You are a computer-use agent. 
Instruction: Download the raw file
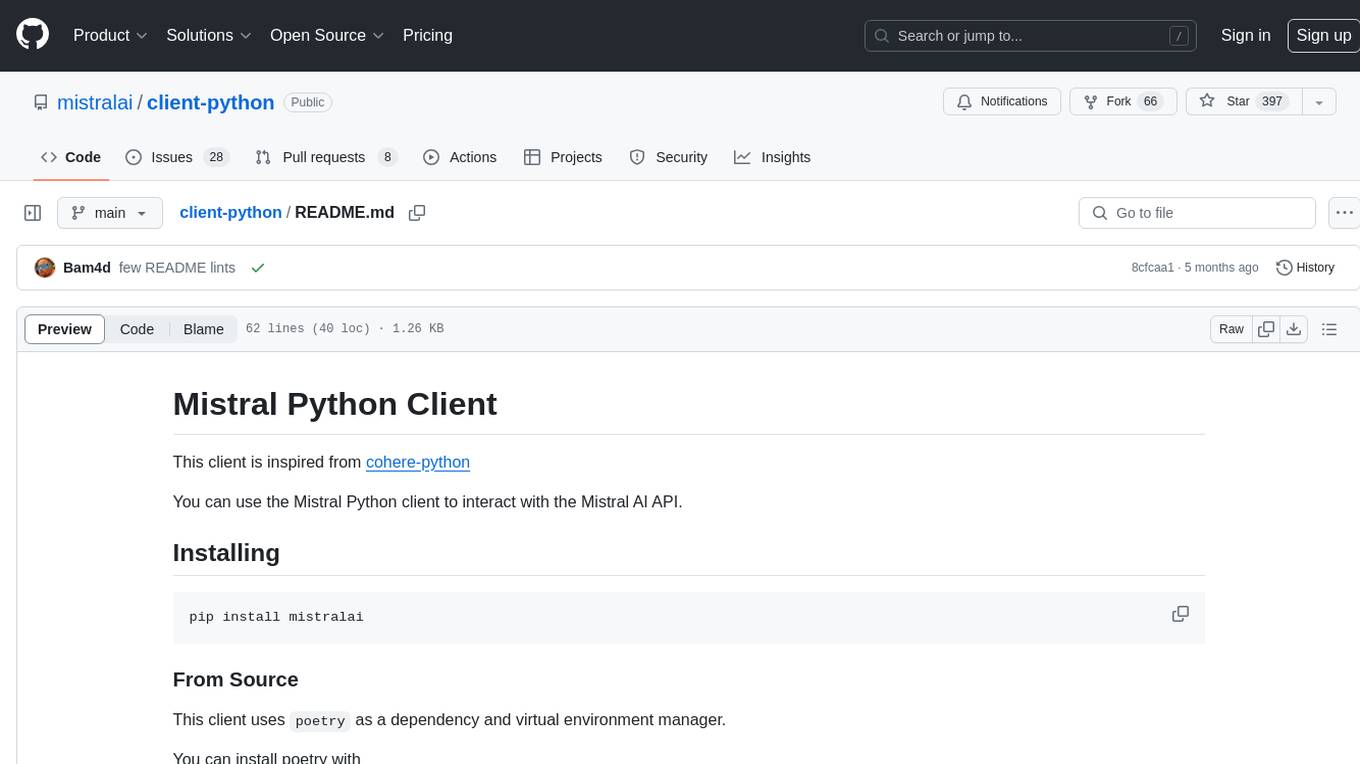tap(1294, 329)
